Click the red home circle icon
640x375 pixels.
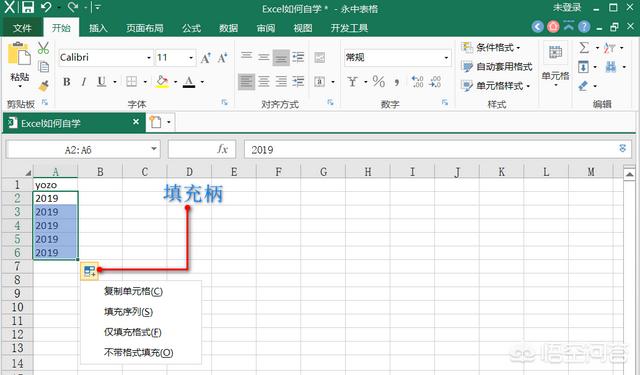(x=553, y=27)
